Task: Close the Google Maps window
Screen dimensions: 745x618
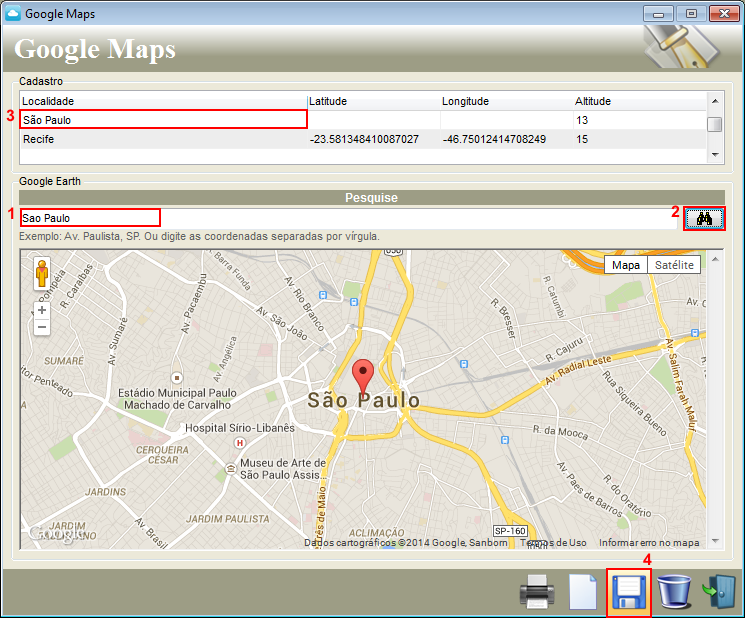Action: 724,13
